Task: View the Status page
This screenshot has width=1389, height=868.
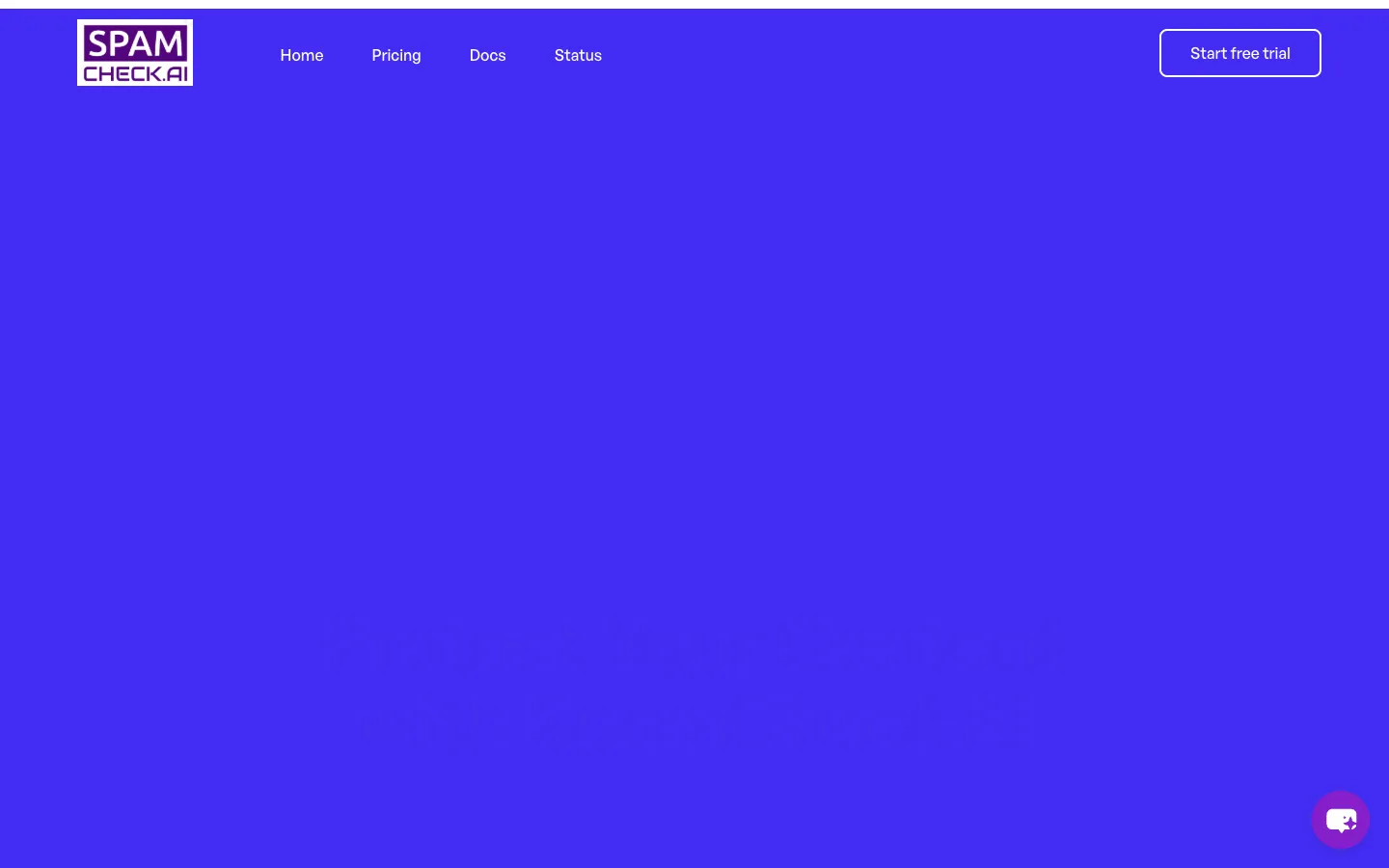Action: [578, 55]
